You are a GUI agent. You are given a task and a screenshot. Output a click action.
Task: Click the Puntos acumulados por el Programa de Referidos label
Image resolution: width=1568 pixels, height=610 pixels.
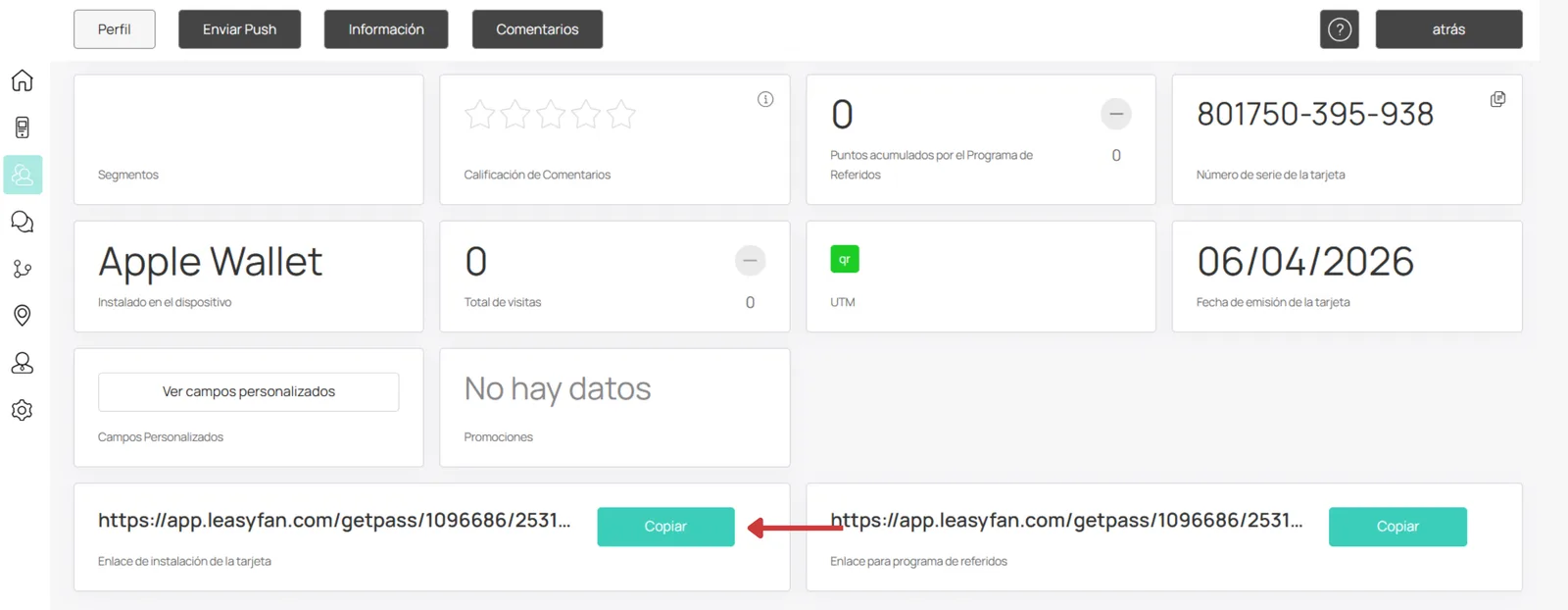(x=931, y=165)
